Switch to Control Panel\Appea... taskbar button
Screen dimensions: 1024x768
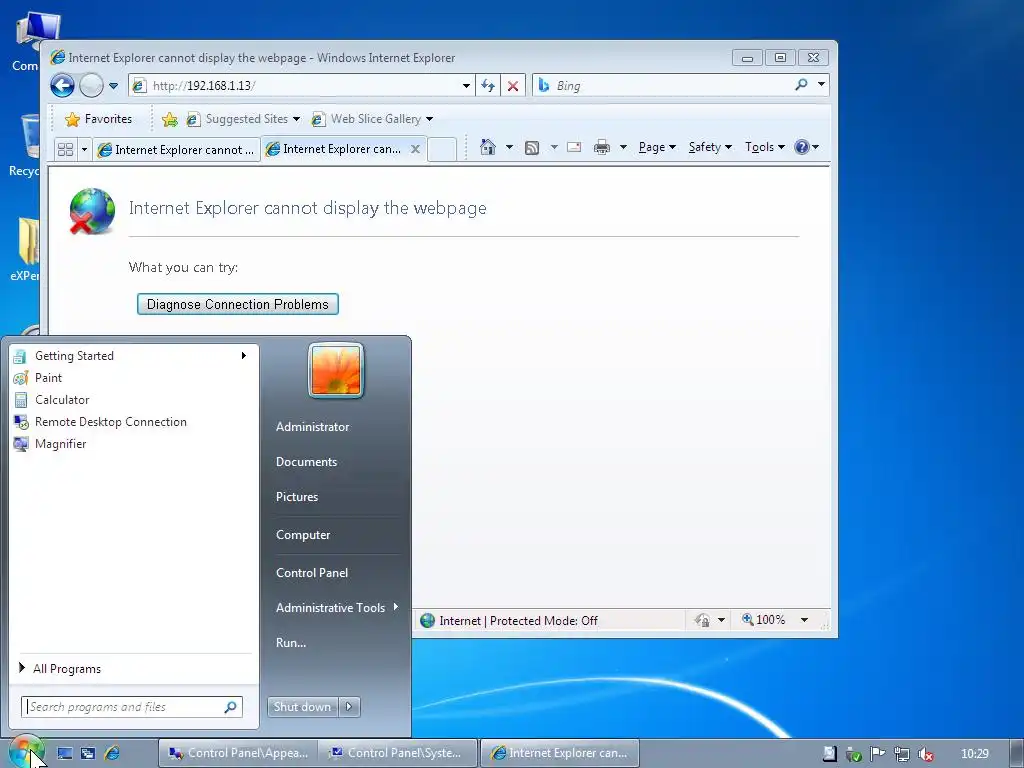238,753
